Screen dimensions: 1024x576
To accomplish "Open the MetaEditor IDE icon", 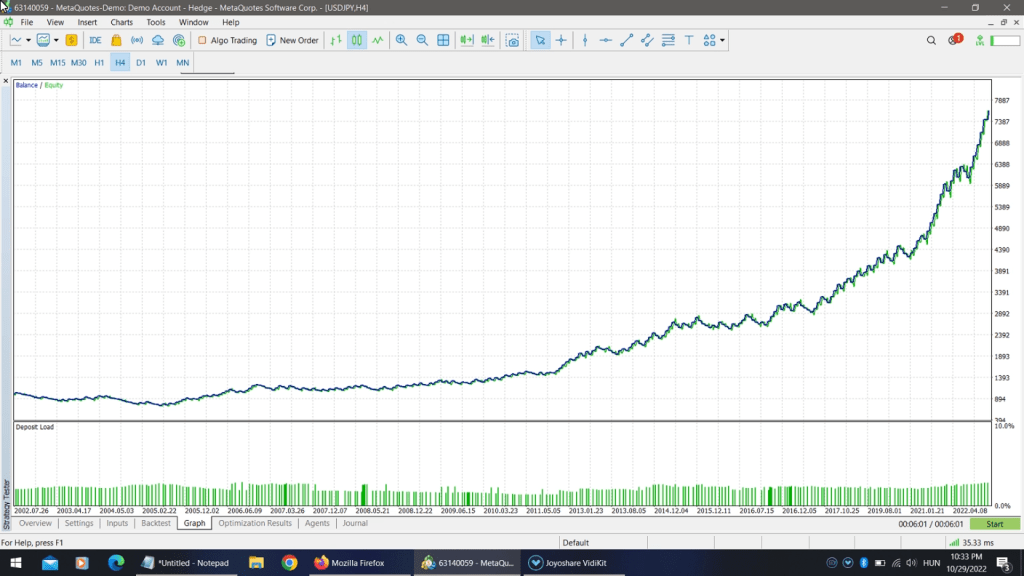I will [x=95, y=41].
